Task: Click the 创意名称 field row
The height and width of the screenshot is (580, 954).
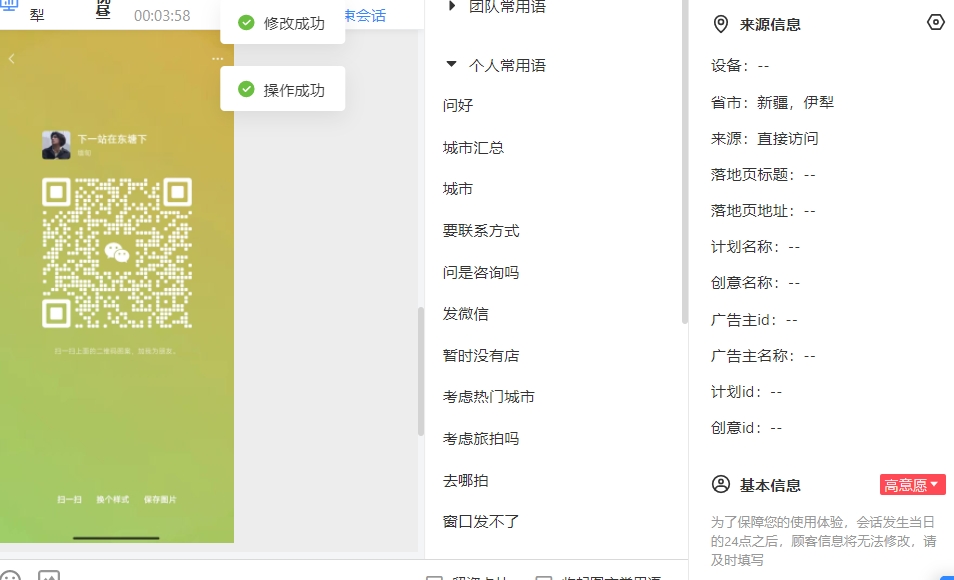Action: tap(755, 283)
